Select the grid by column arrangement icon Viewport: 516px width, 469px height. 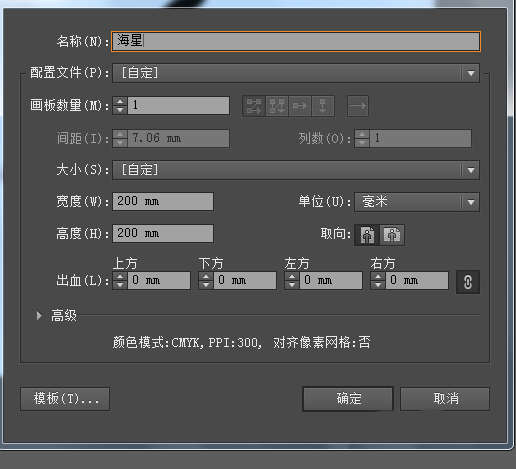click(277, 106)
